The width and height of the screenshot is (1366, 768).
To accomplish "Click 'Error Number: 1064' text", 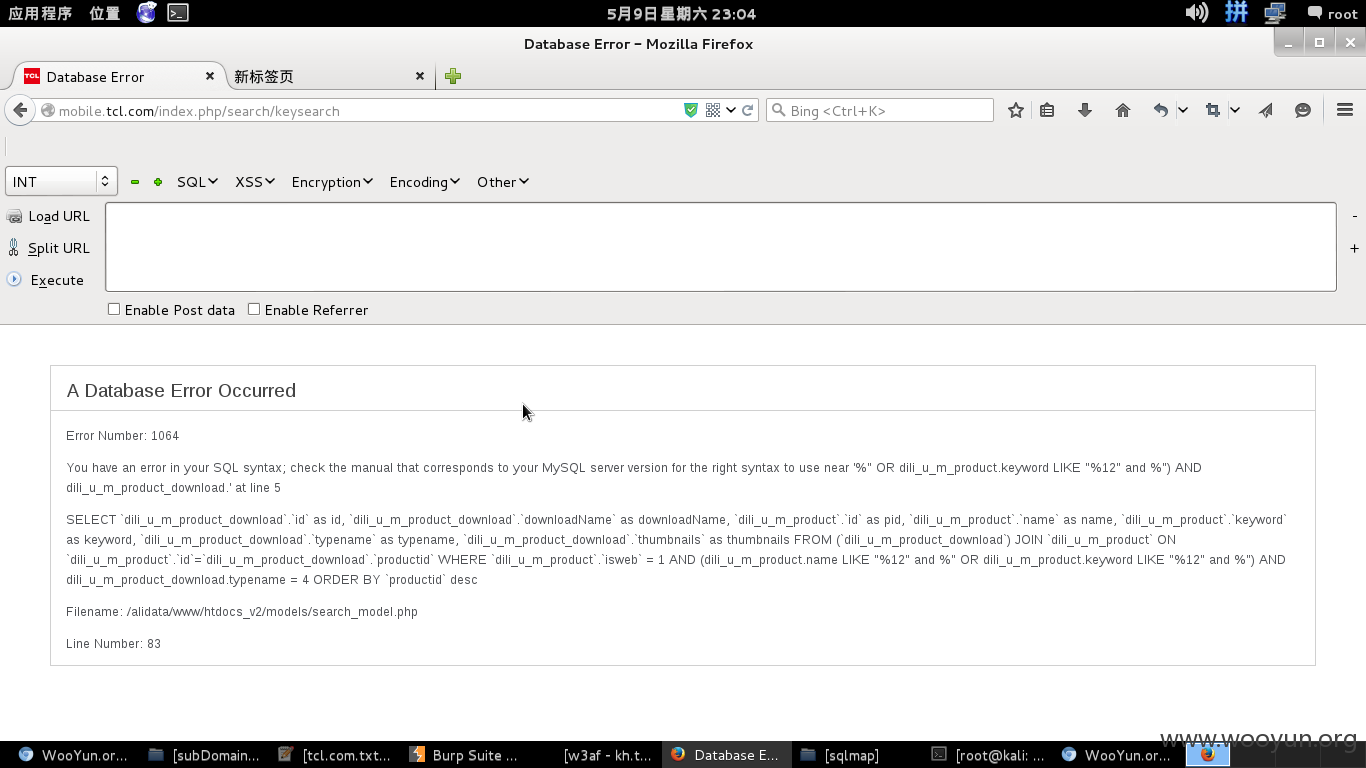I will pyautogui.click(x=123, y=436).
